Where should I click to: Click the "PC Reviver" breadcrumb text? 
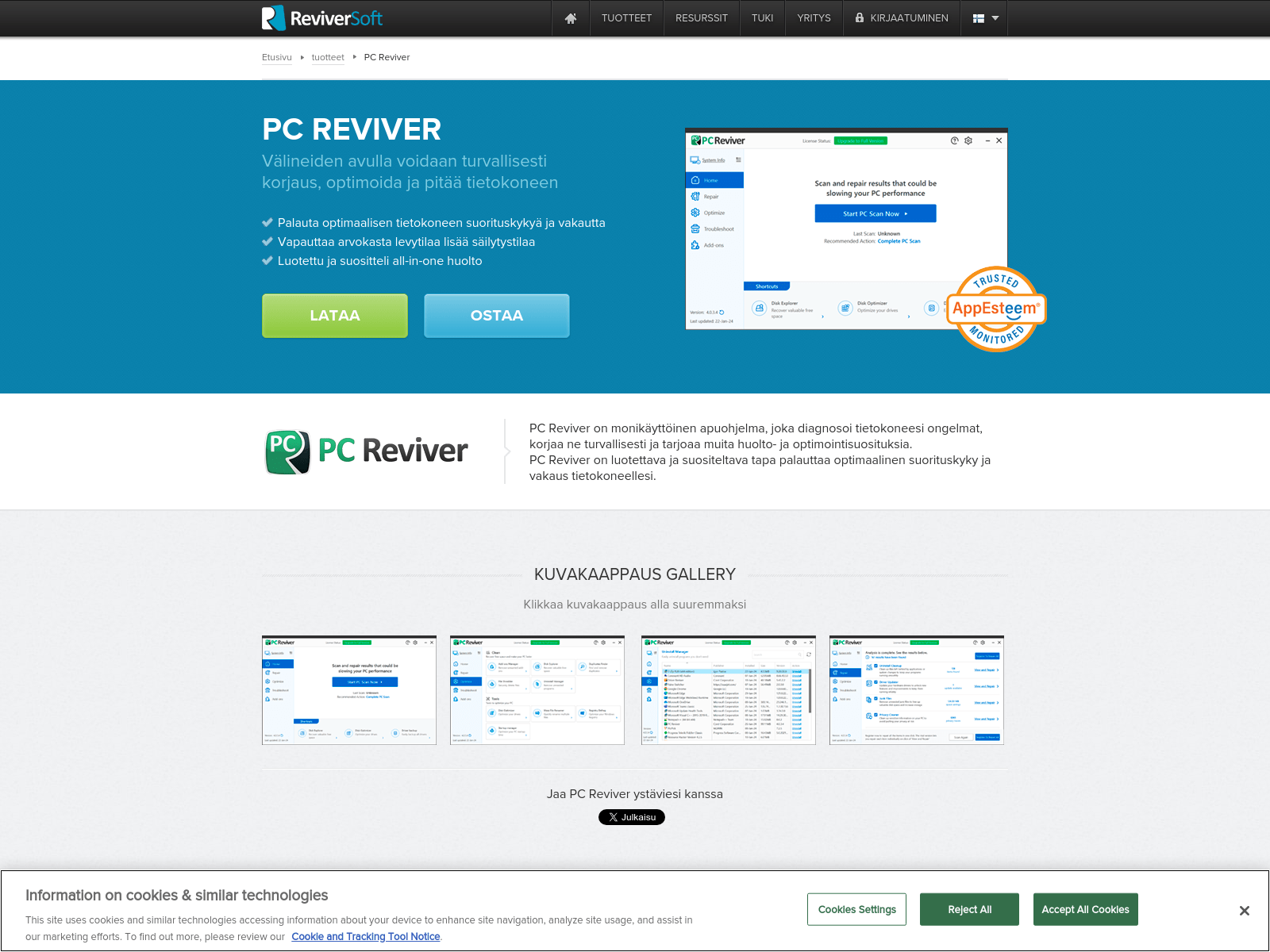click(x=387, y=57)
